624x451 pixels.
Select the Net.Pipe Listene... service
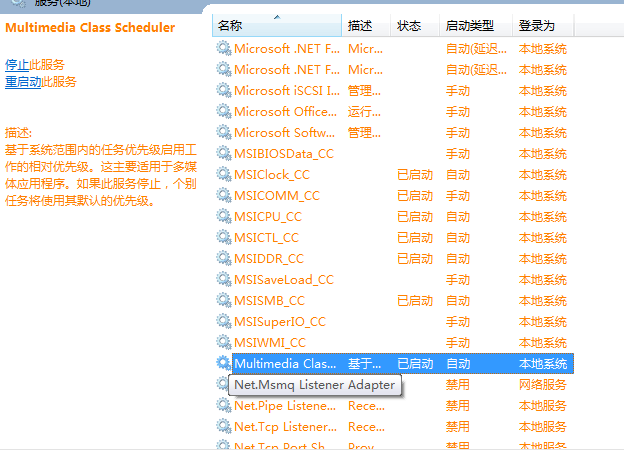pos(285,406)
